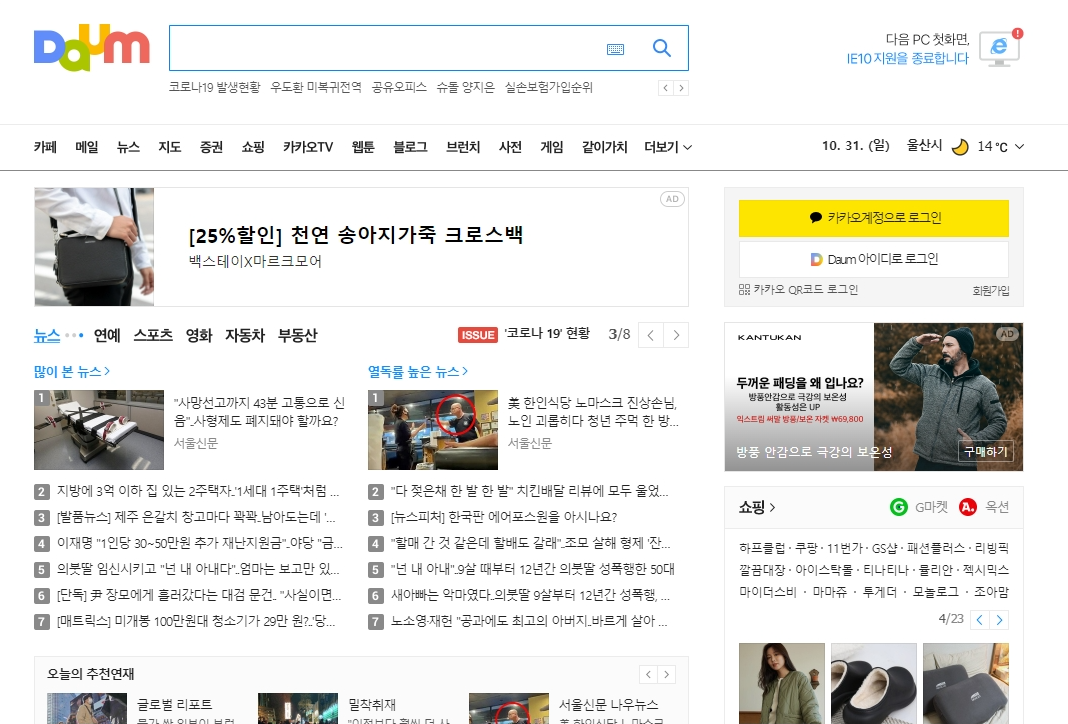Click the G마켓 logo icon
The width and height of the screenshot is (1068, 724).
click(899, 507)
